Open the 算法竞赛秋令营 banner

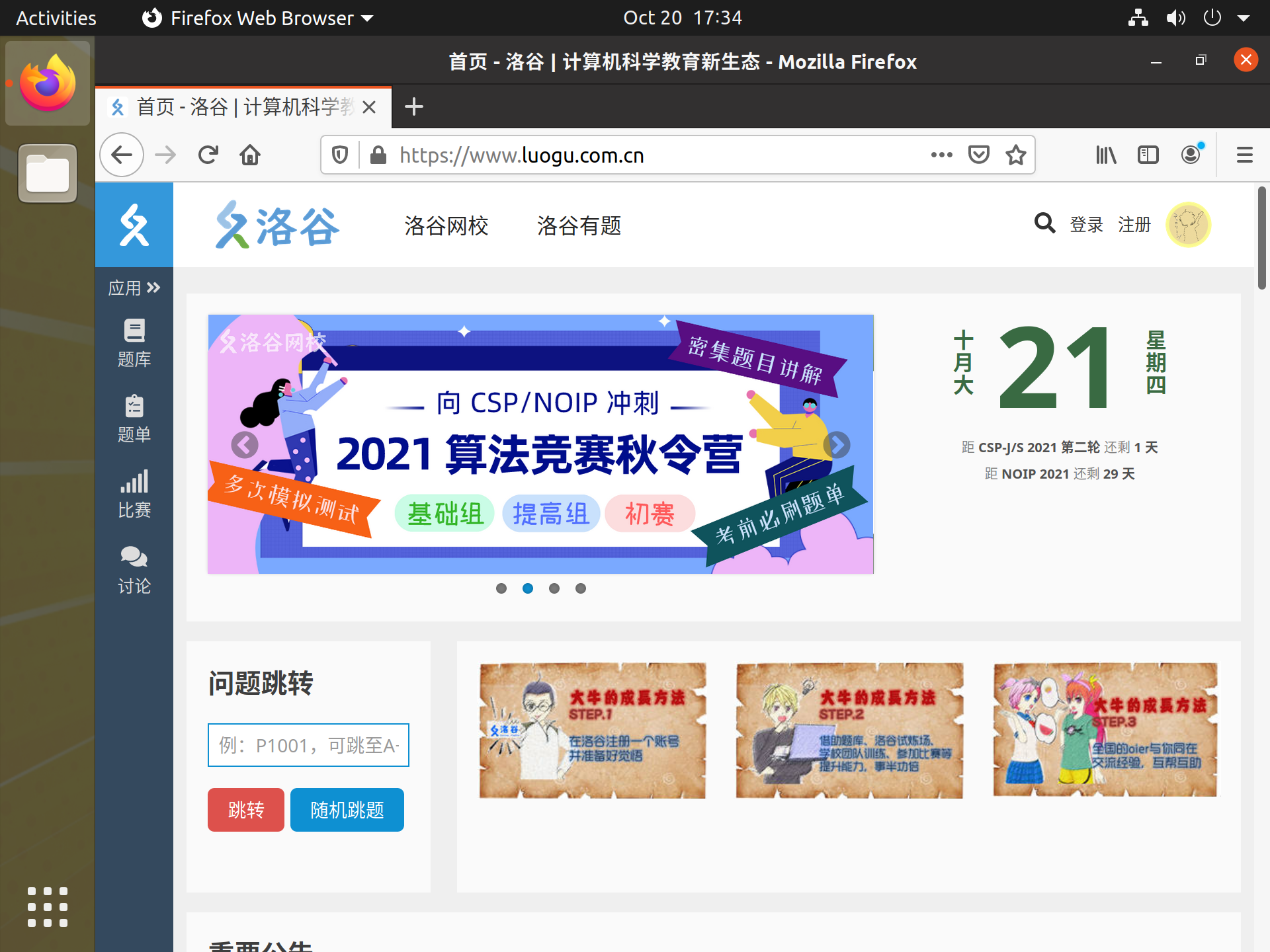pyautogui.click(x=540, y=444)
